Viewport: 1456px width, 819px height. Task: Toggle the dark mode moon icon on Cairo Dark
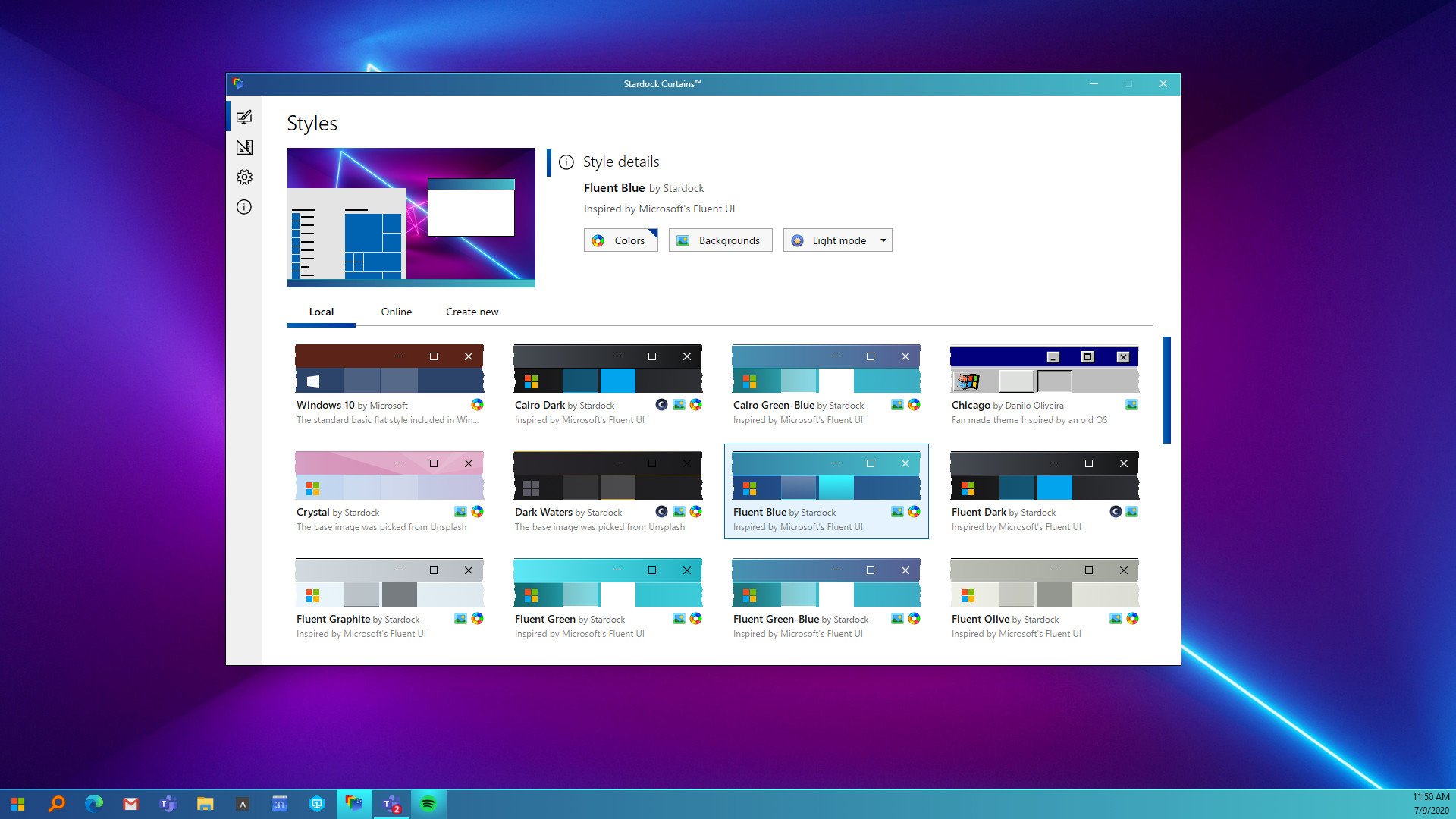(x=661, y=405)
